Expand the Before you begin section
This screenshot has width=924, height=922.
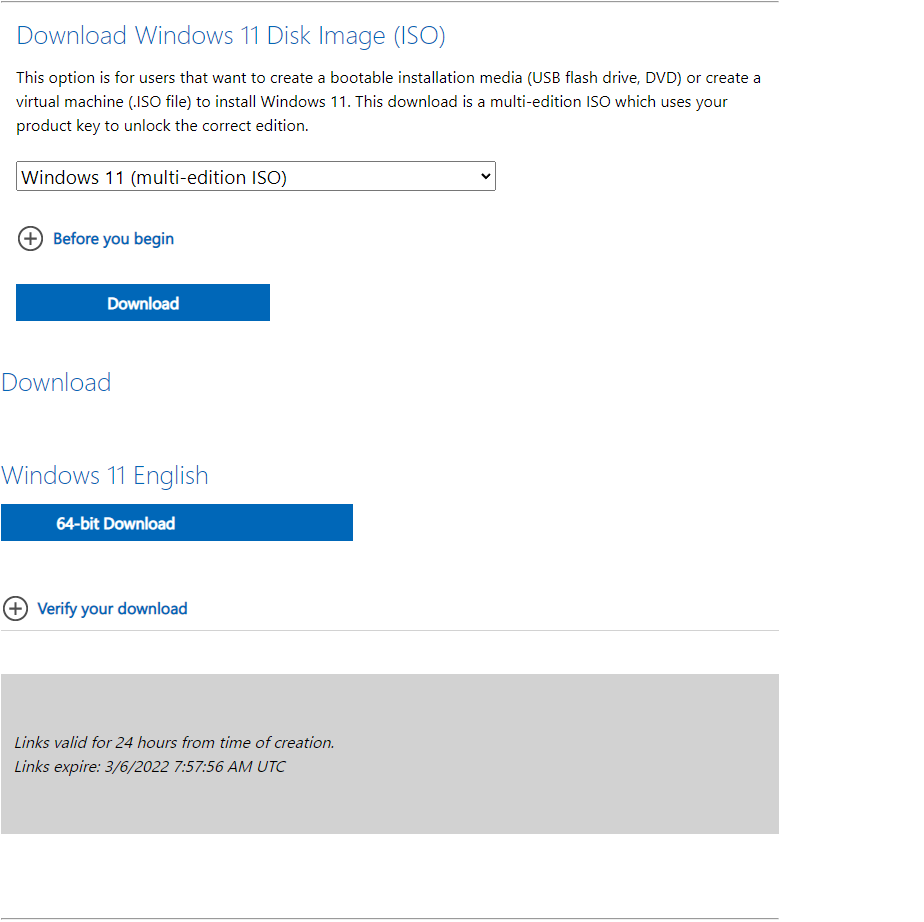113,239
